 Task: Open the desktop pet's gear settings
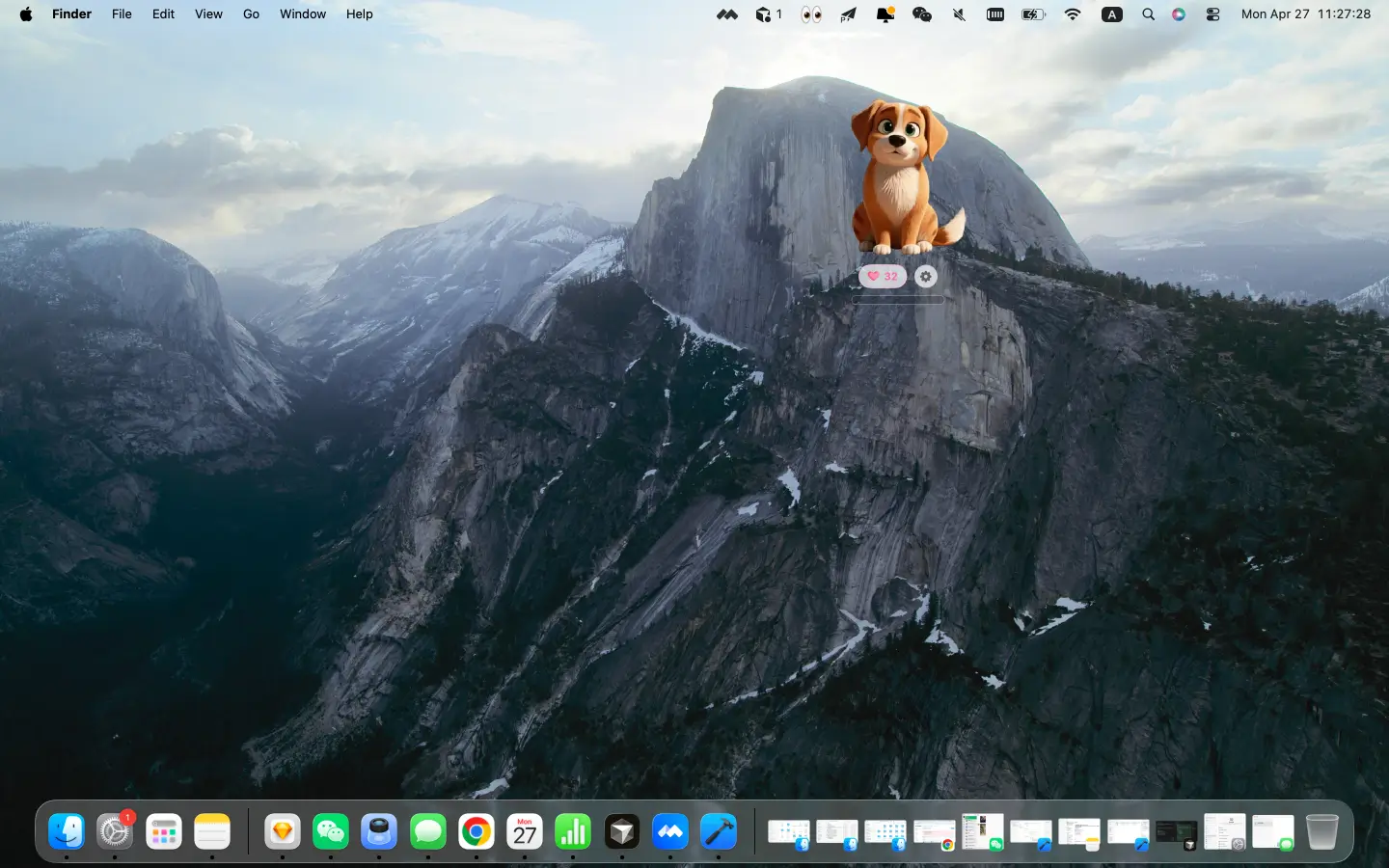coord(926,277)
